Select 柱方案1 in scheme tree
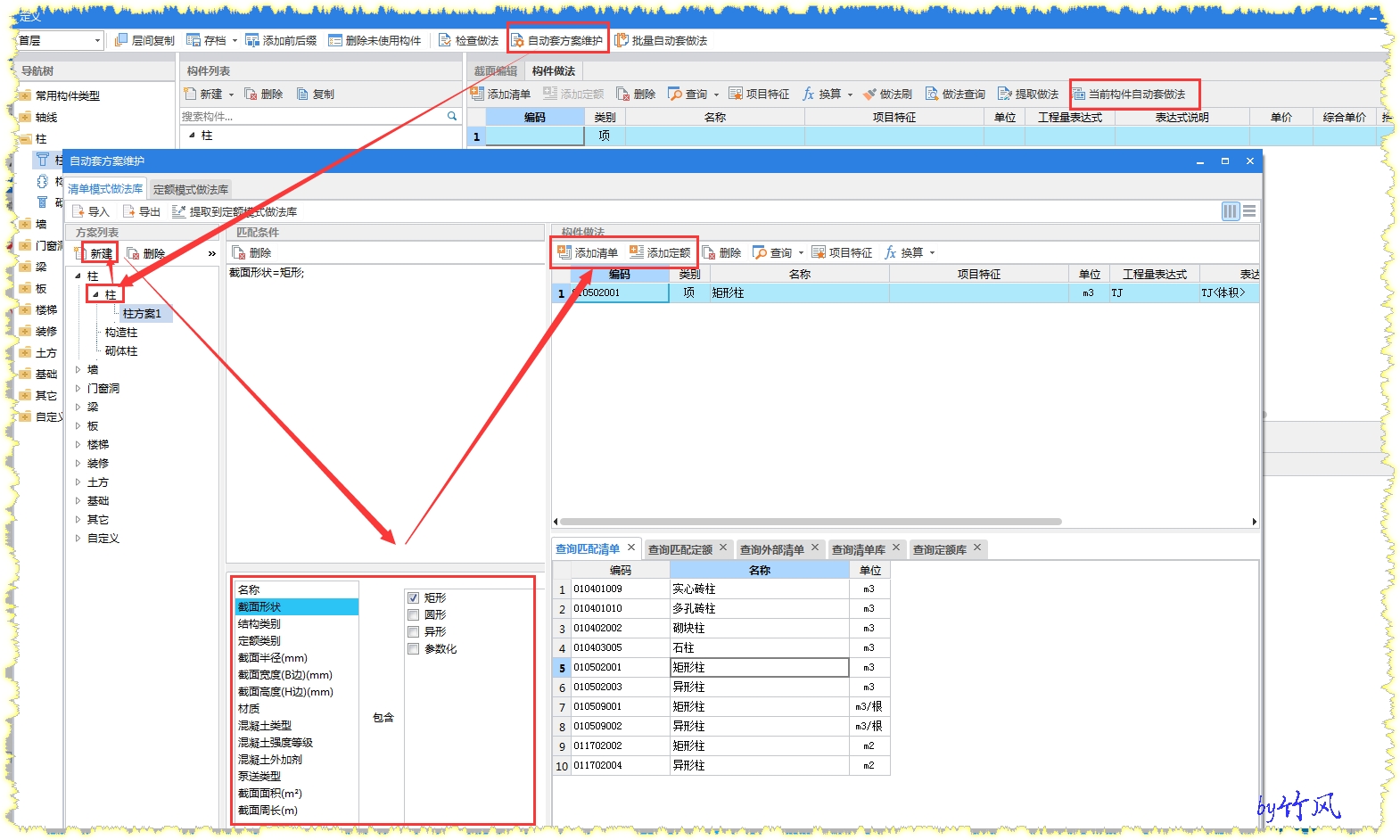1400x840 pixels. pyautogui.click(x=143, y=314)
